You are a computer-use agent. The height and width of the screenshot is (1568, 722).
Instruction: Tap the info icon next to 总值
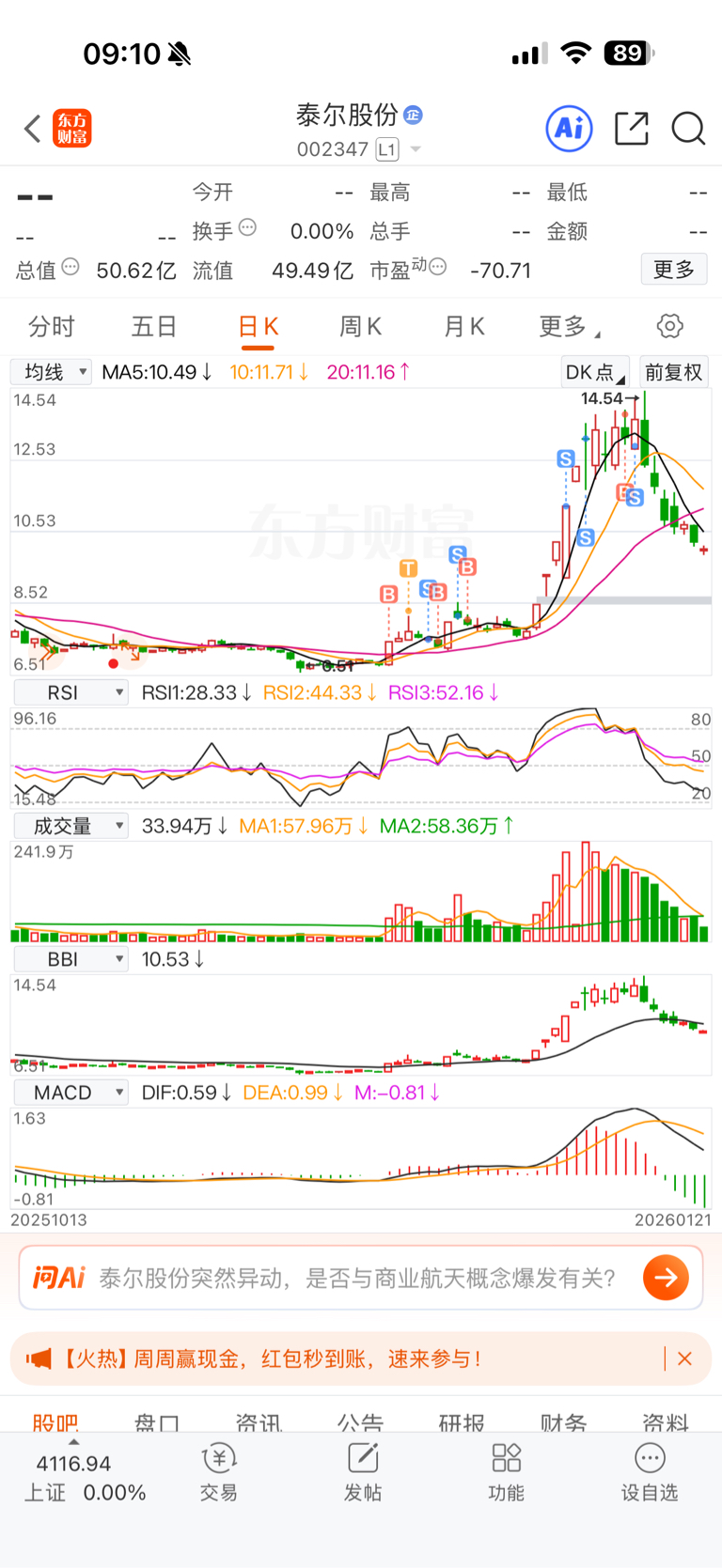[71, 267]
